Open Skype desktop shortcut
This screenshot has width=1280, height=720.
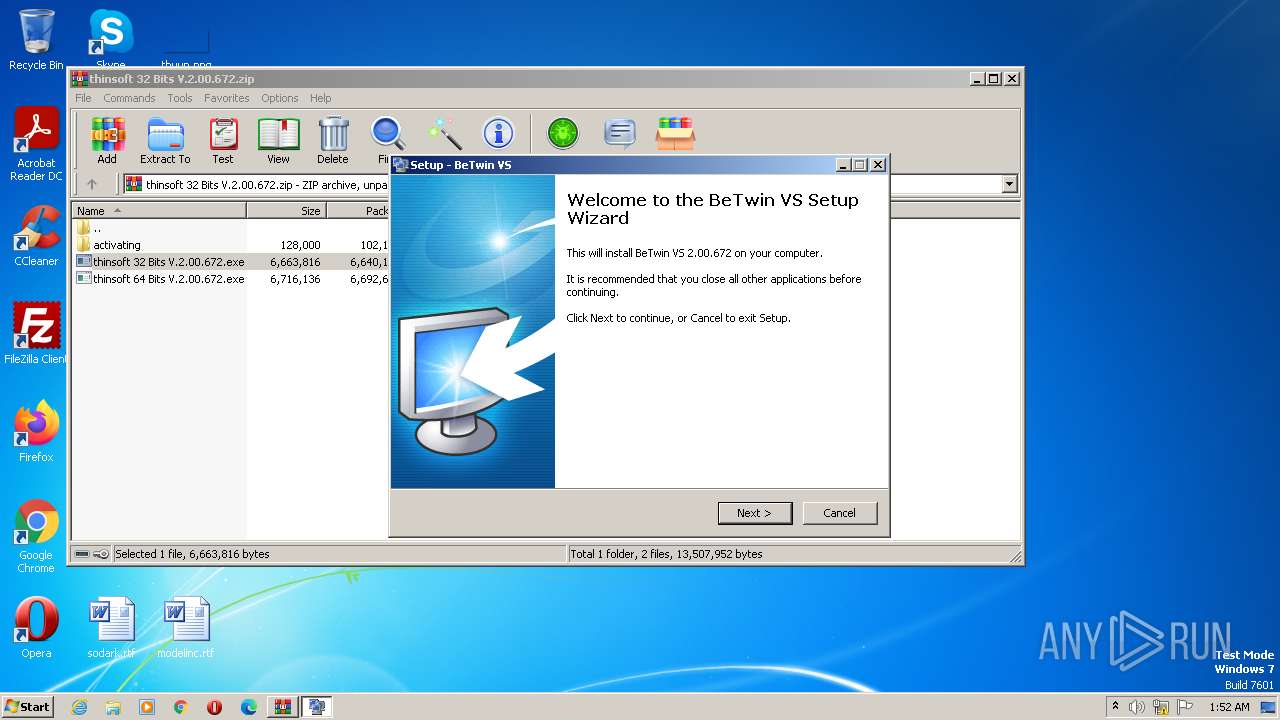click(x=110, y=40)
